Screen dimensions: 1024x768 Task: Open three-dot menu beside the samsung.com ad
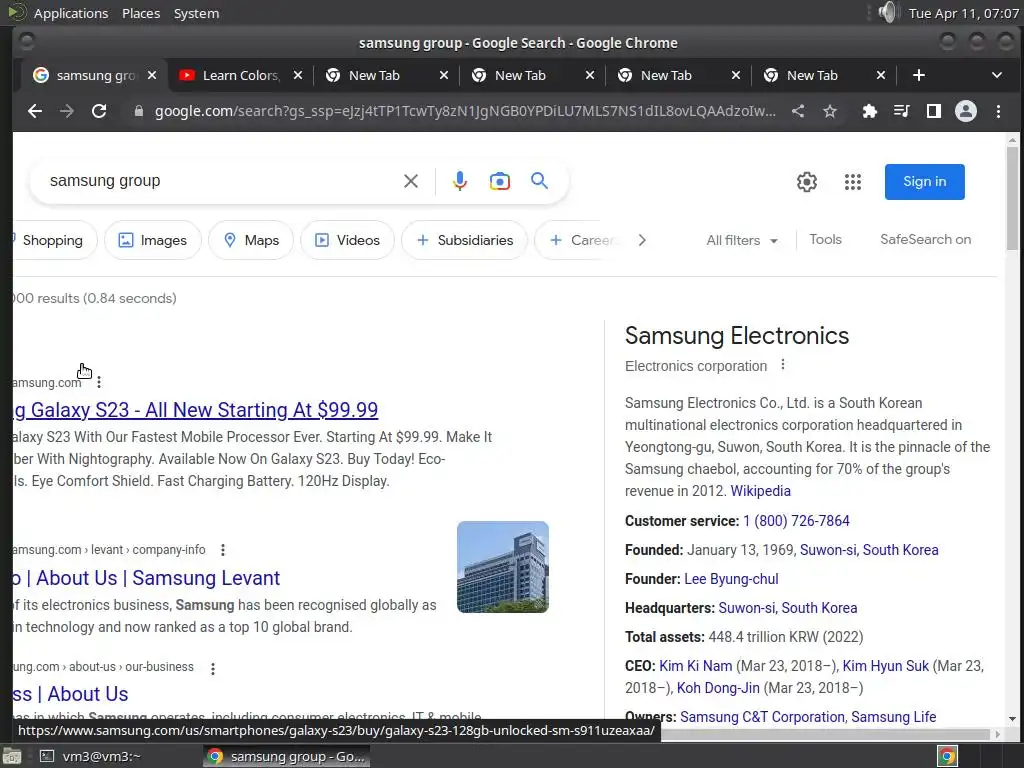coord(99,382)
